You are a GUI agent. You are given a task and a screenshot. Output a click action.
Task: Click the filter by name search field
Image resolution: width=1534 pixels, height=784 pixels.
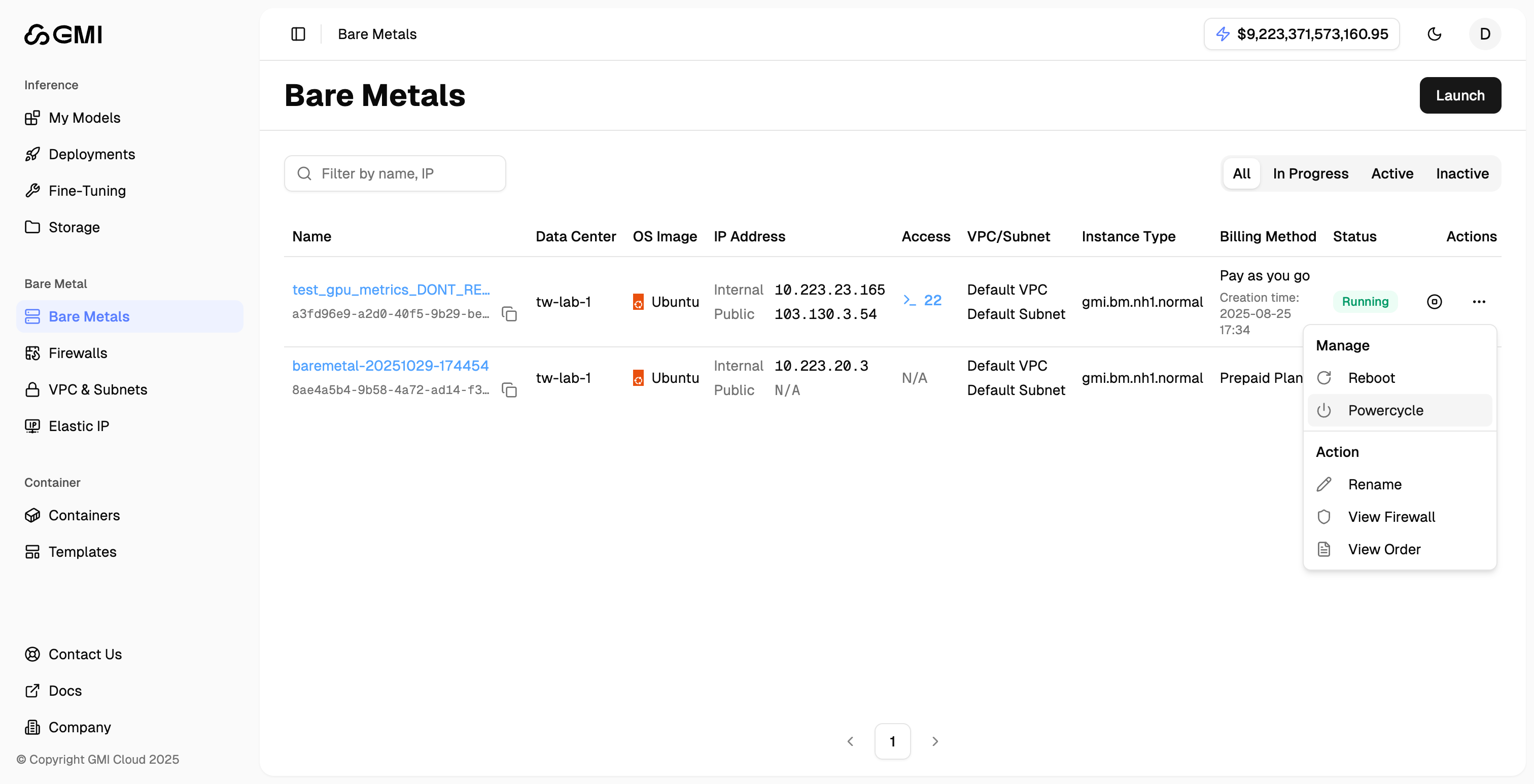pos(395,173)
